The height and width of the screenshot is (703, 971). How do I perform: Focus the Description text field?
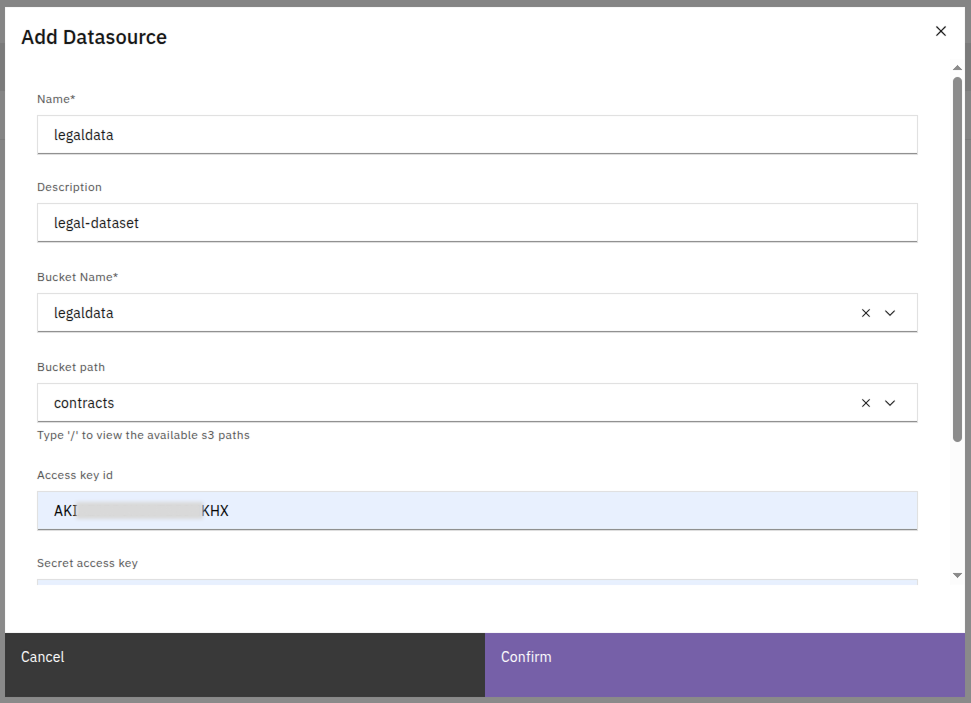(x=476, y=223)
